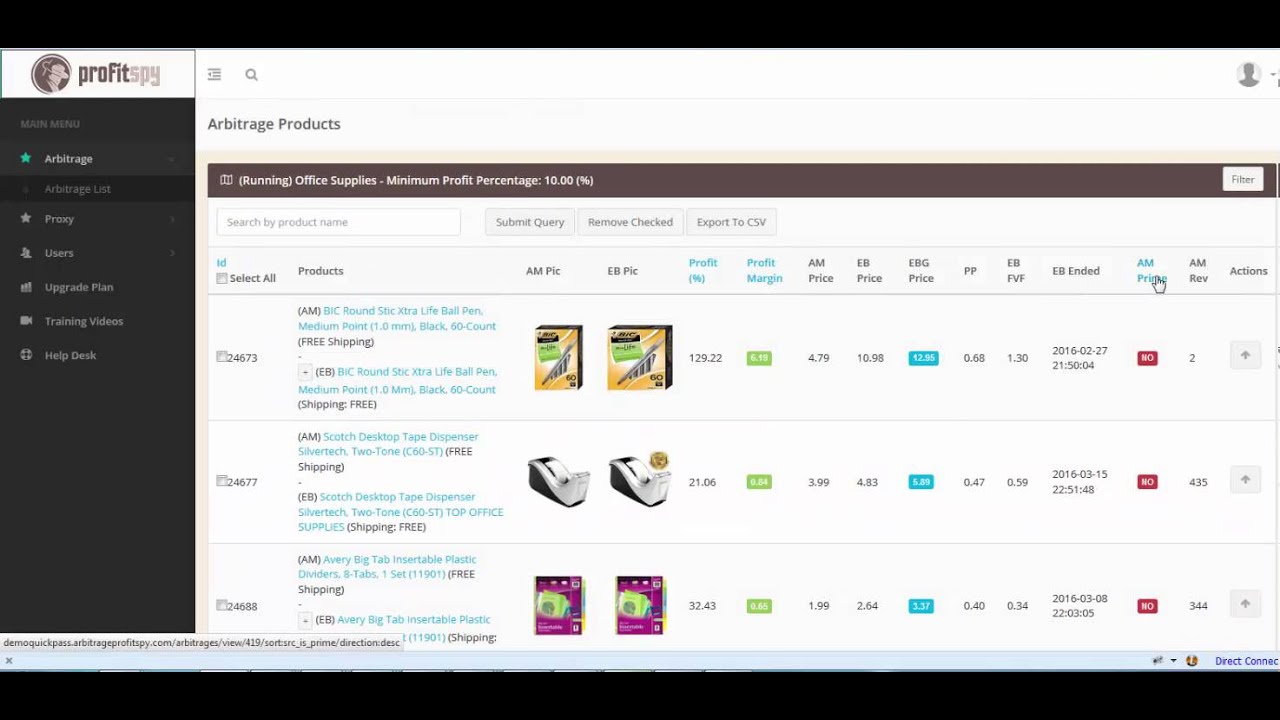This screenshot has width=1280, height=720.
Task: Click the ProfitSpy logo
Action: 97,74
